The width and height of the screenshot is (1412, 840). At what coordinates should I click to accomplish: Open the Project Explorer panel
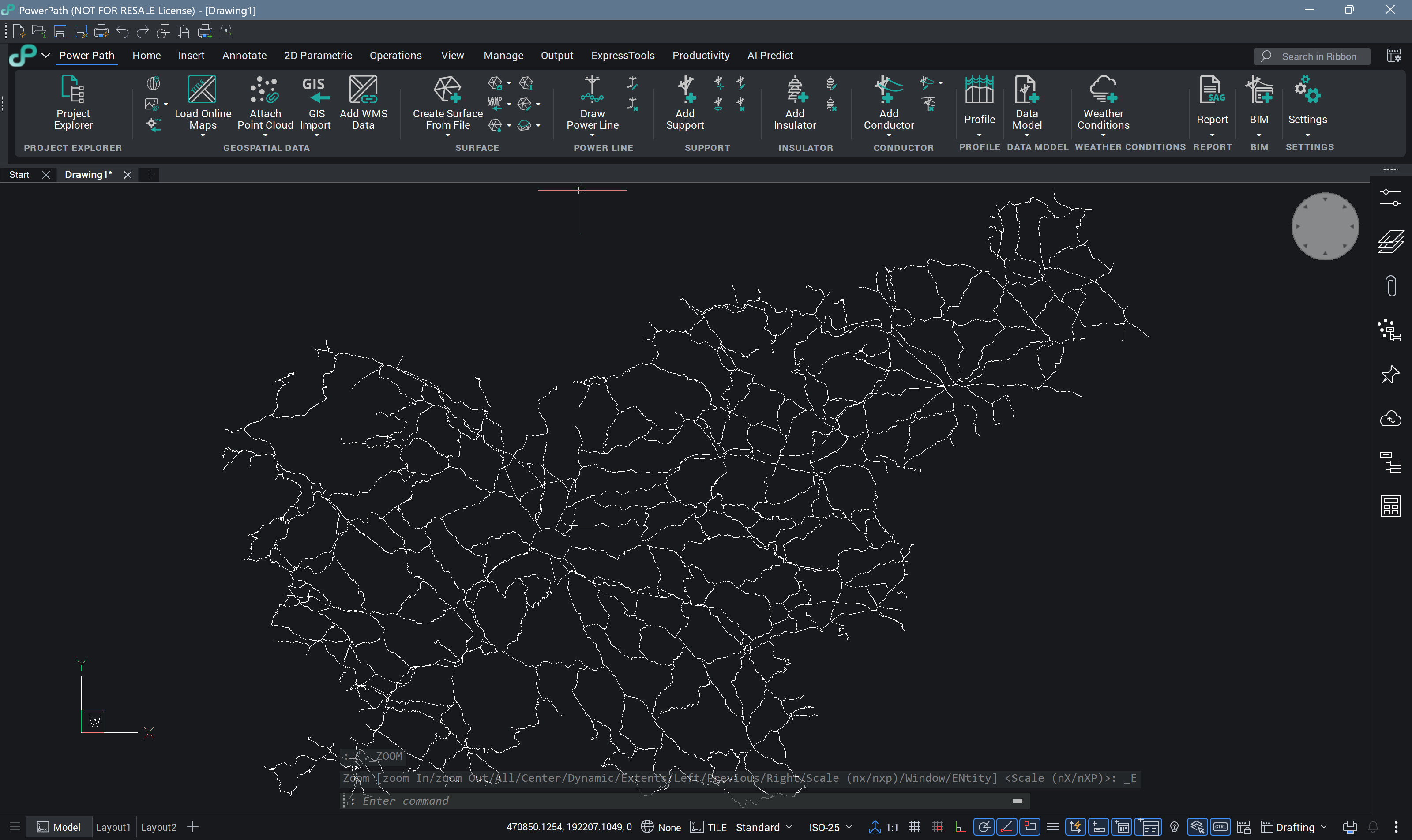coord(72,104)
